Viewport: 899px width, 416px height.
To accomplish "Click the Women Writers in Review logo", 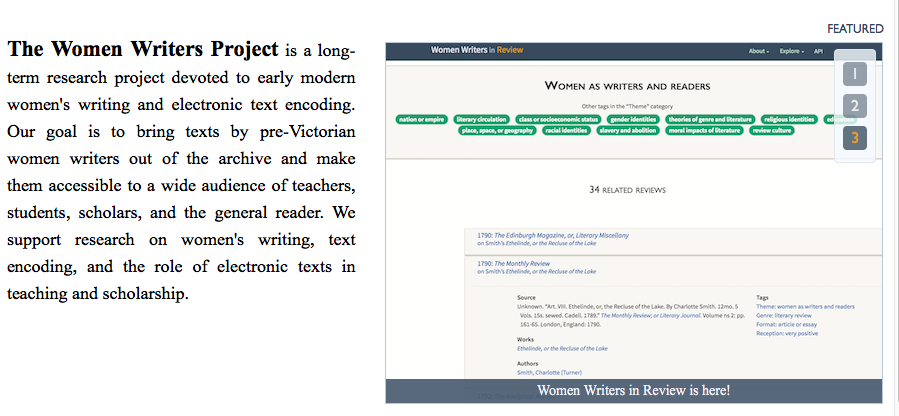I will click(x=477, y=50).
